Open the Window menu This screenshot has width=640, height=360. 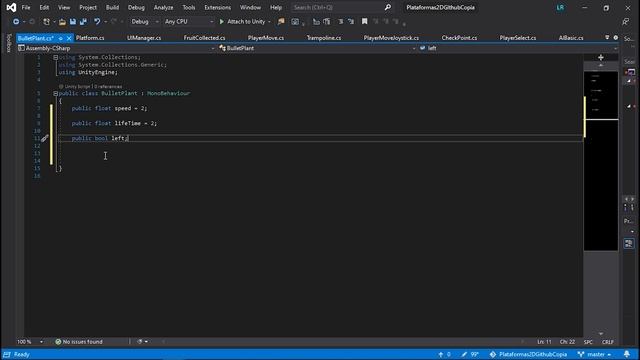coord(250,7)
